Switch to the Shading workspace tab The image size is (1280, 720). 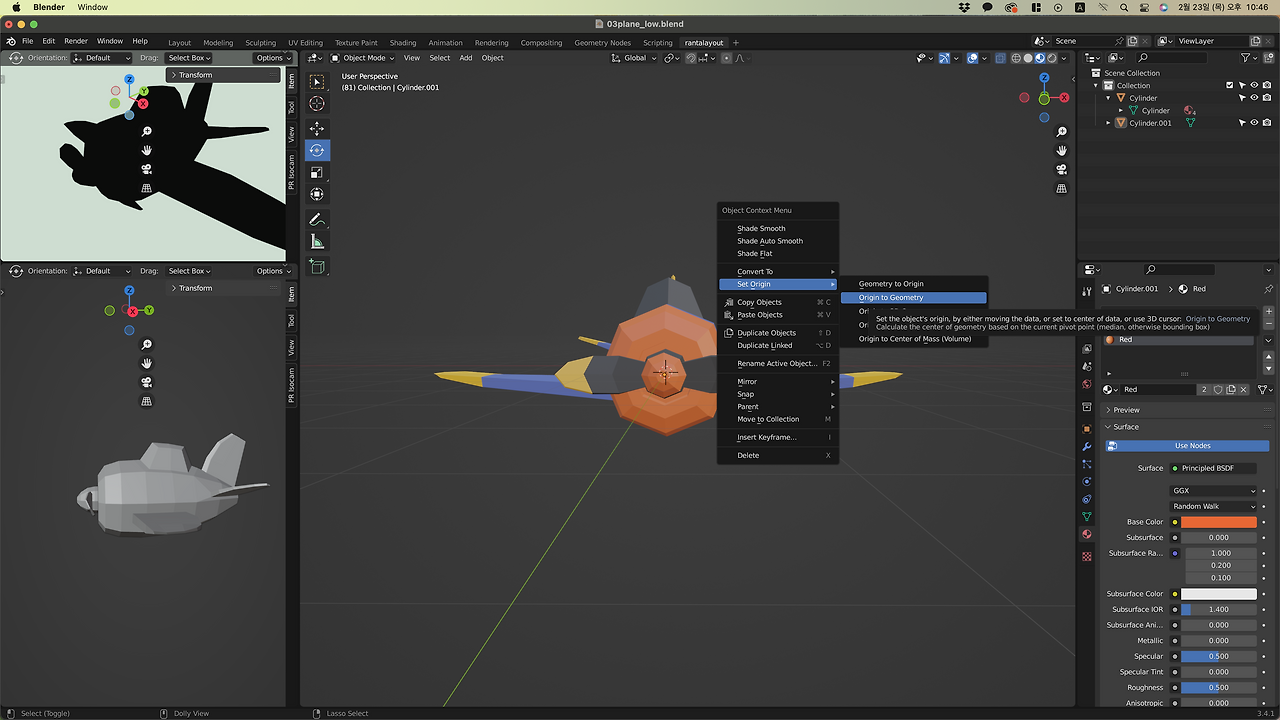coord(403,43)
